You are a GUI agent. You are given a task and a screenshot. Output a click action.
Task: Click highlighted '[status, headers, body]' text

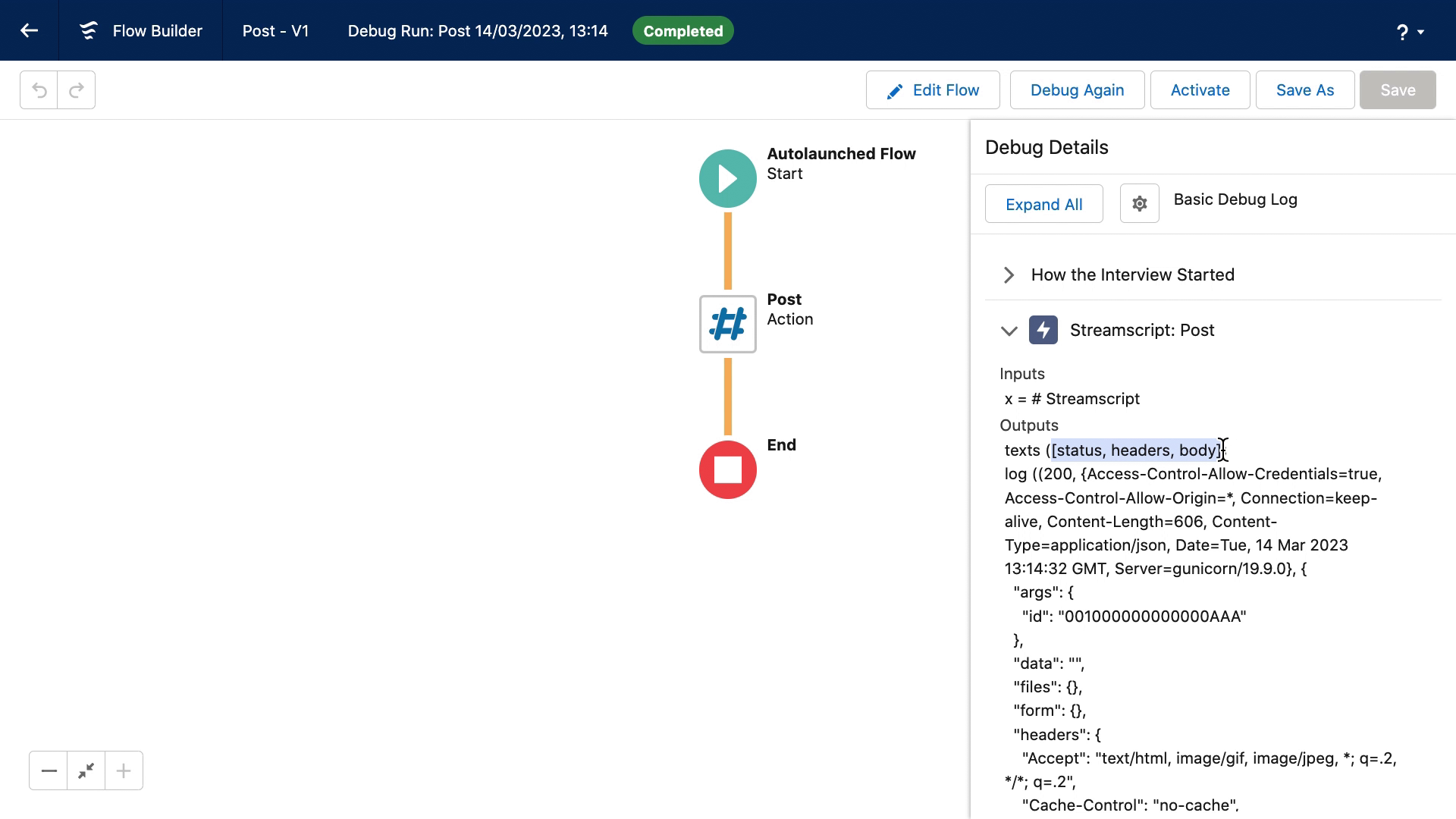point(1135,450)
